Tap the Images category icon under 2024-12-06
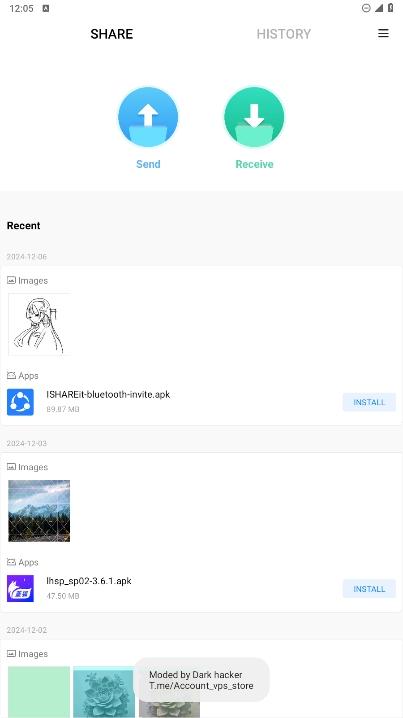Viewport: 403px width, 718px height. 11,280
